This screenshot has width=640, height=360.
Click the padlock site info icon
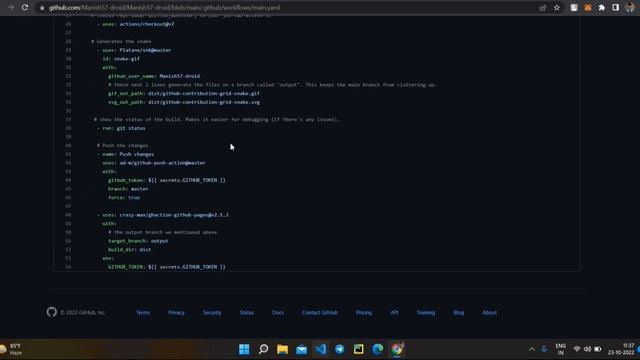42,8
